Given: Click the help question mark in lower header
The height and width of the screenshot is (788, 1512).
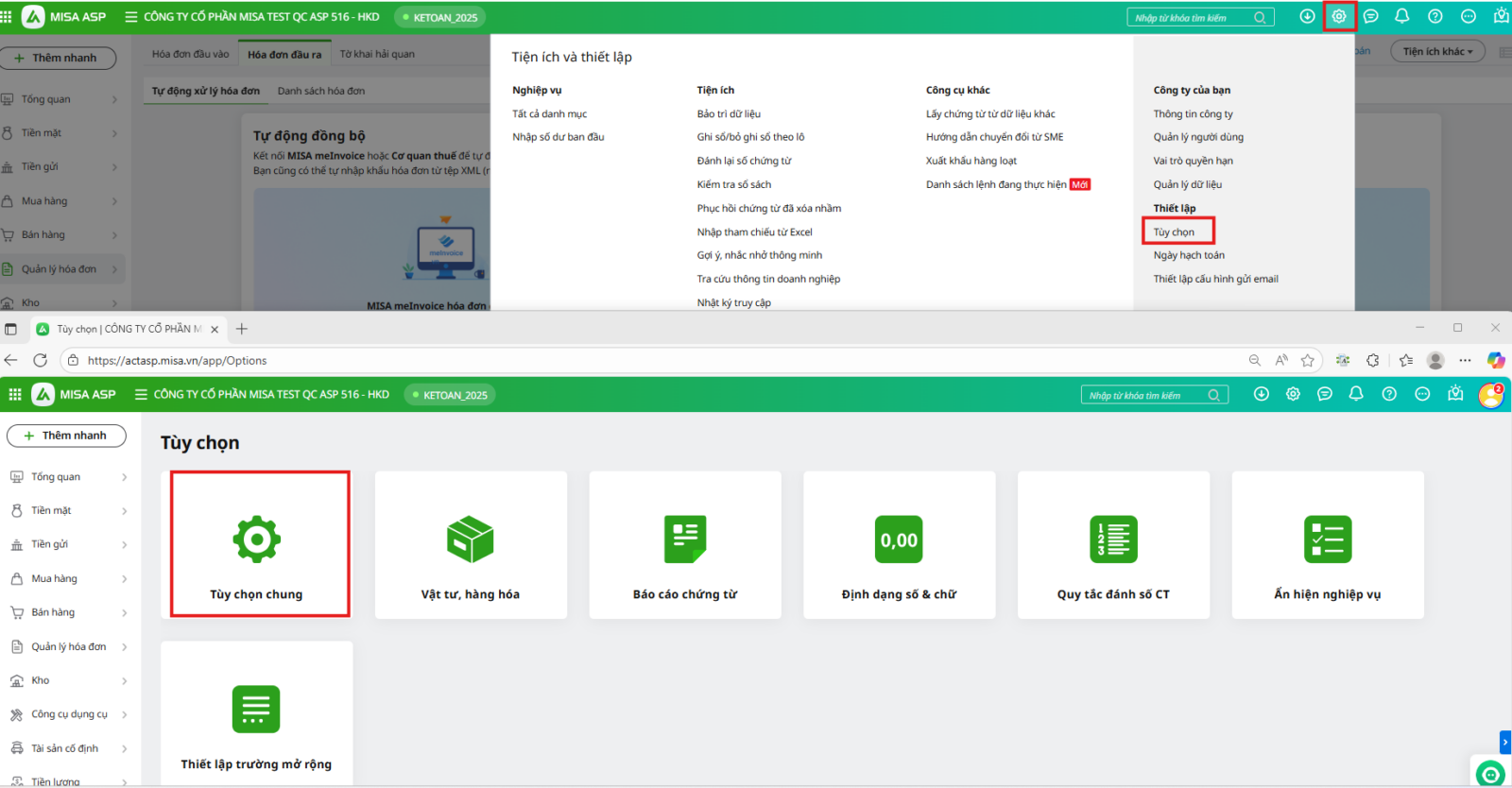Looking at the screenshot, I should tap(1389, 394).
